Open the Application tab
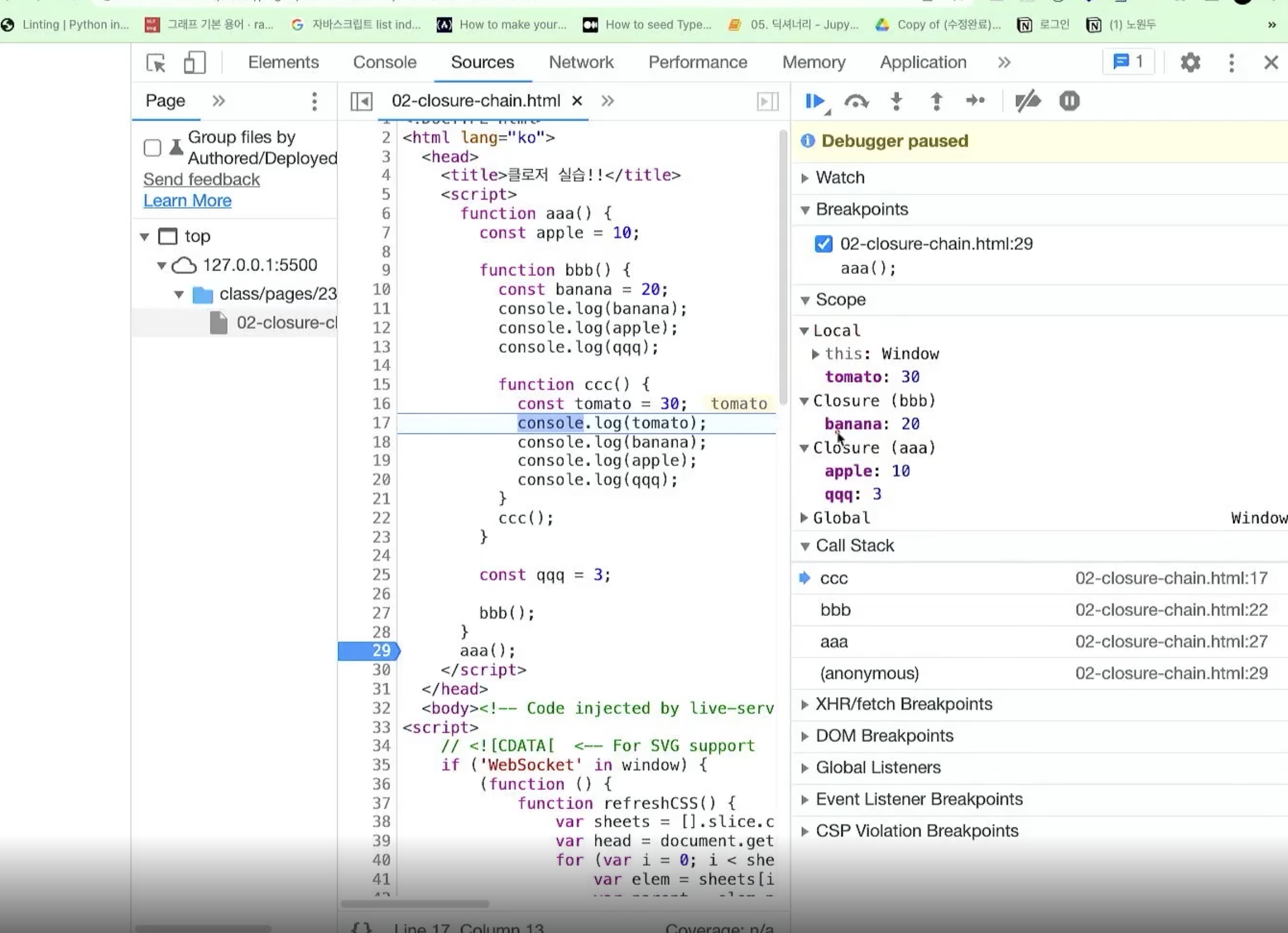The image size is (1288, 933). click(924, 62)
